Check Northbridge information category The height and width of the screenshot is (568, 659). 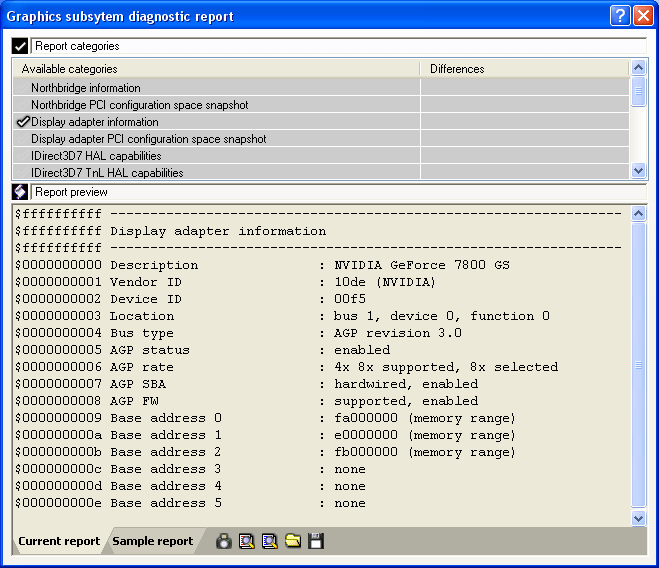[x=23, y=88]
